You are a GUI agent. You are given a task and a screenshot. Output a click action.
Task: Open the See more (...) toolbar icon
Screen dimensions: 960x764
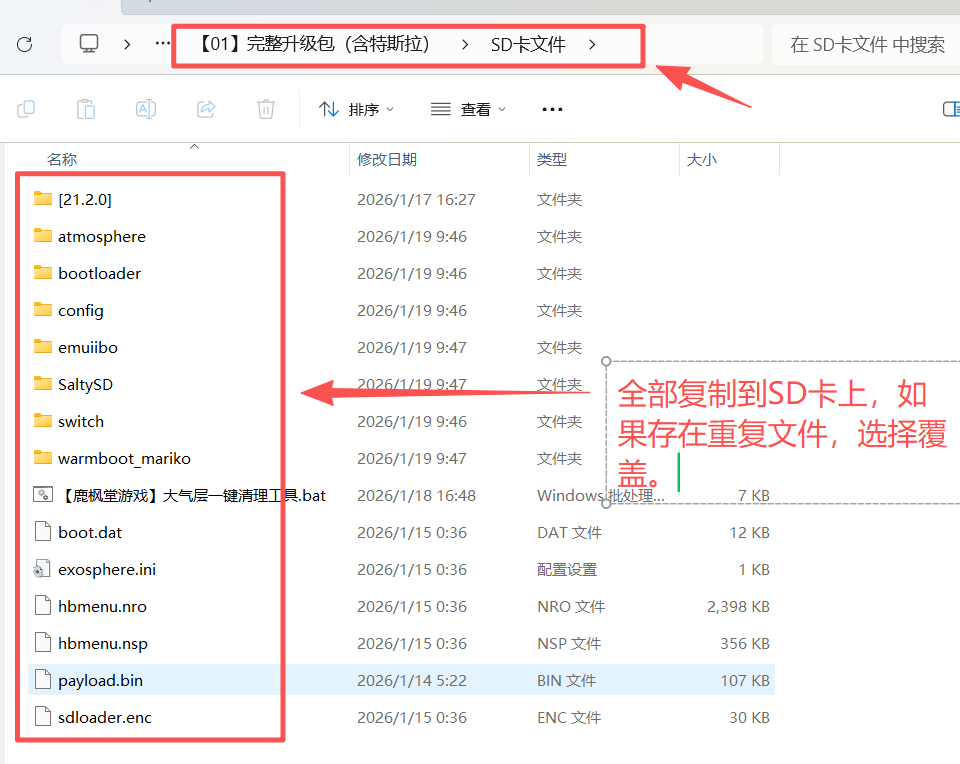552,109
